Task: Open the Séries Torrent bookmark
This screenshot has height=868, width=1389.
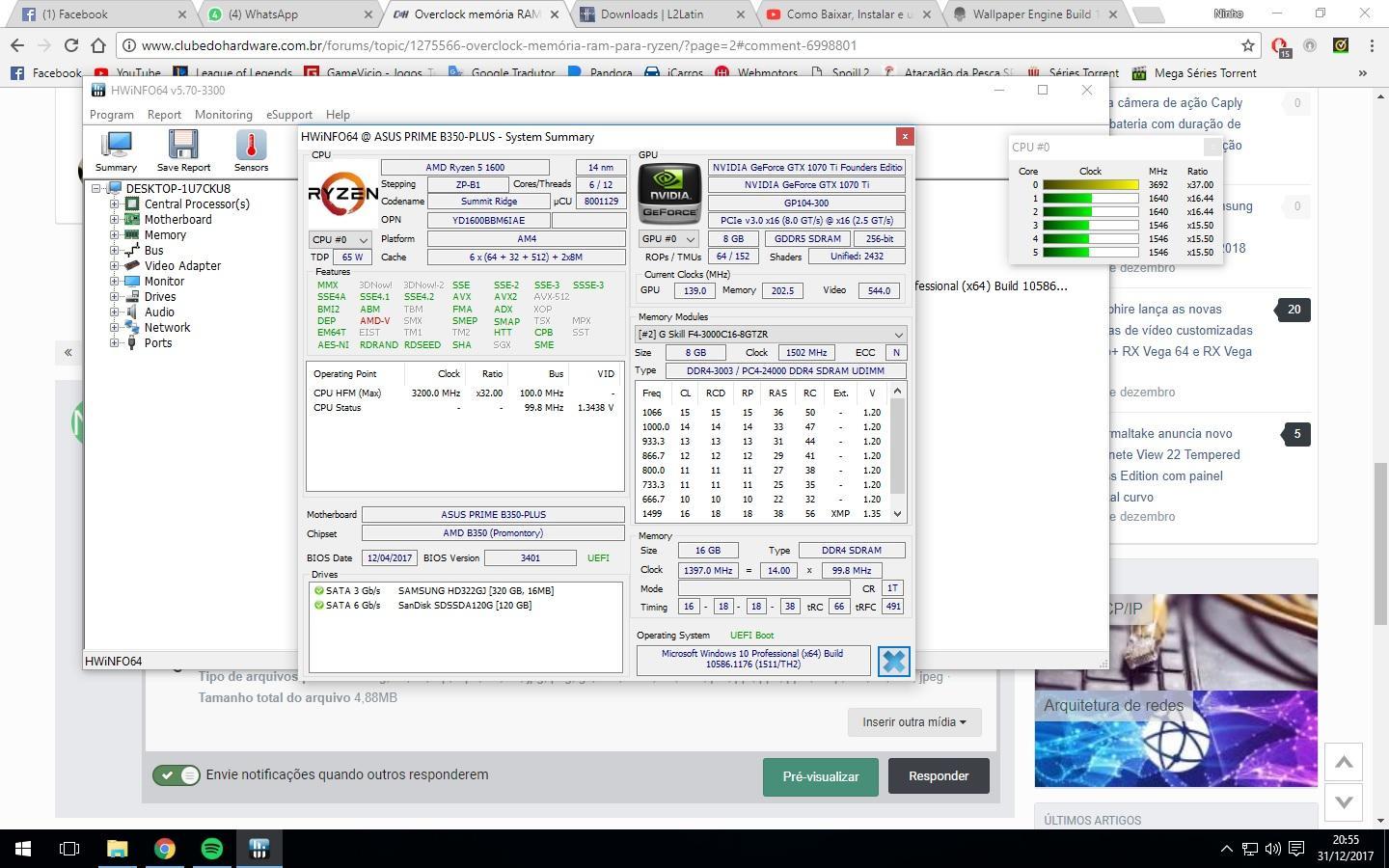Action: [1074, 72]
